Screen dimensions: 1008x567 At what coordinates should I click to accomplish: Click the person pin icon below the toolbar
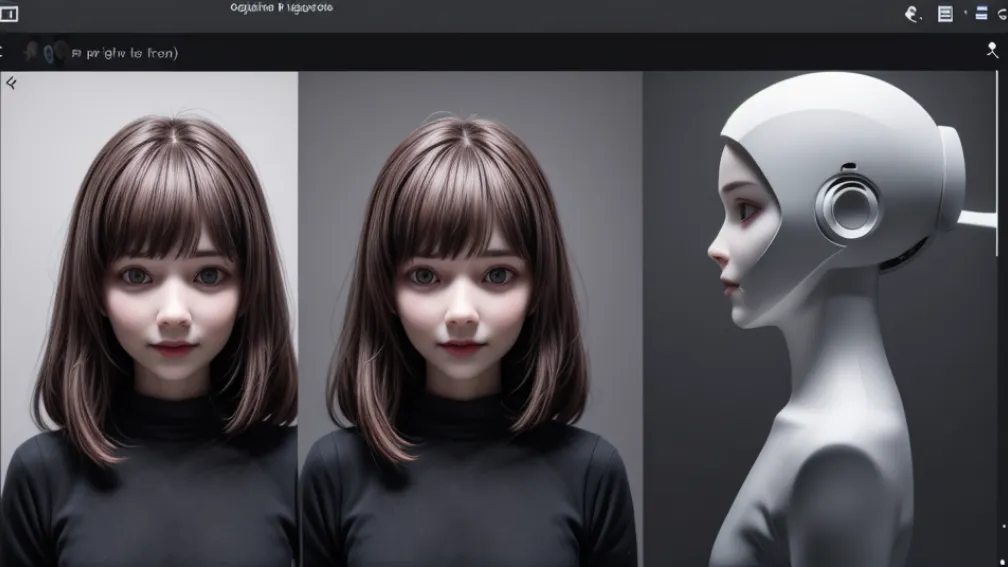coord(992,50)
